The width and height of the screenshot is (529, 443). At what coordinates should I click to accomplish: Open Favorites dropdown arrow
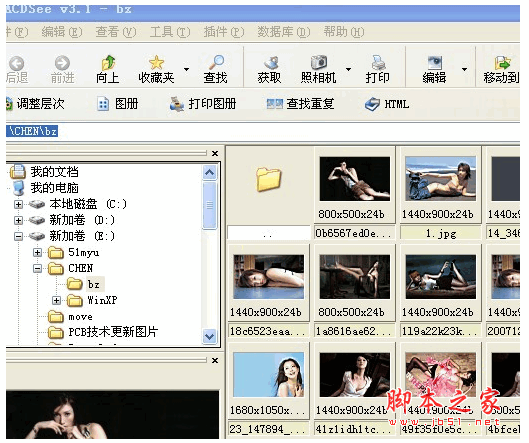pos(186,70)
